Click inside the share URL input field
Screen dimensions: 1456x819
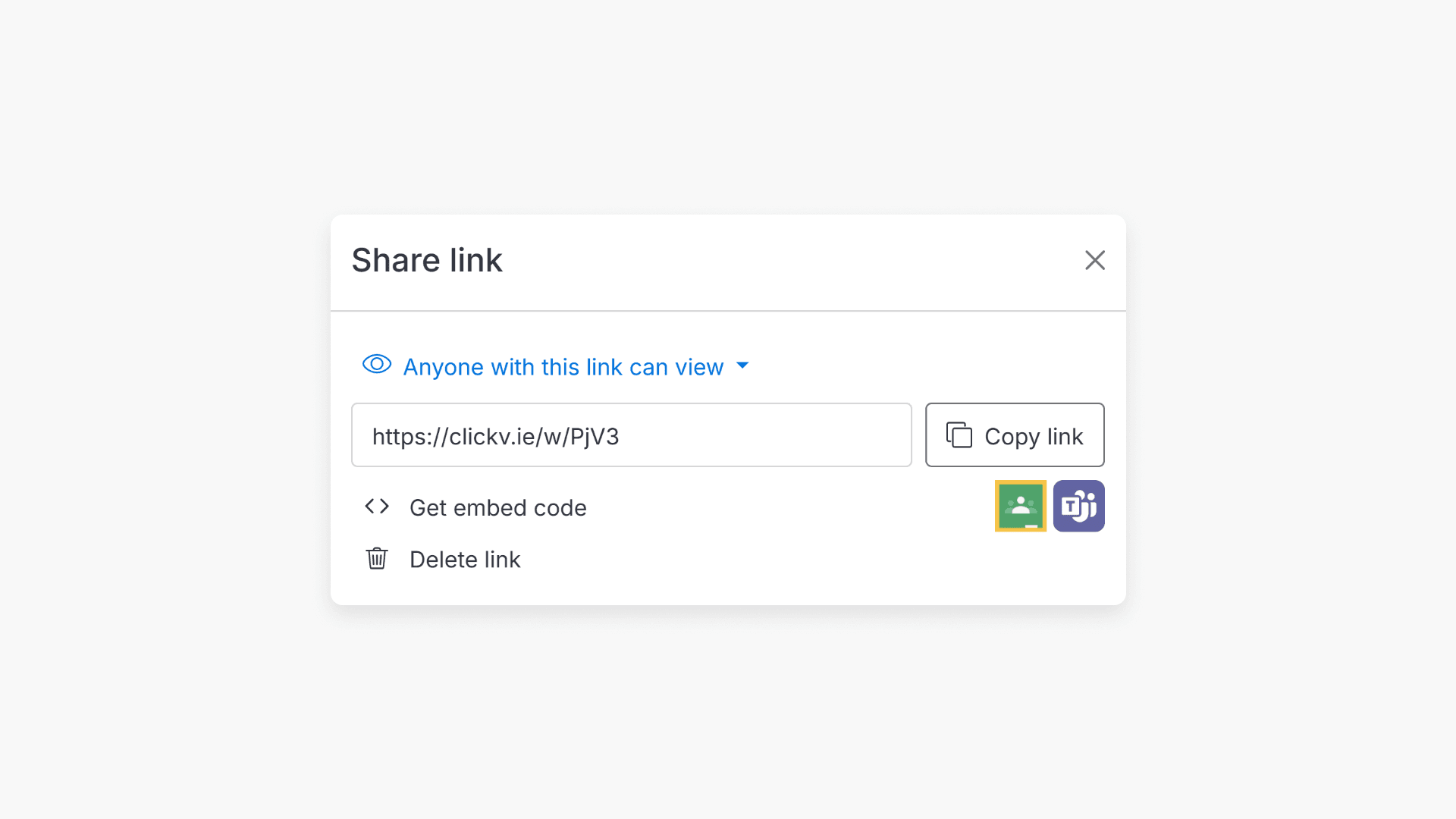pyautogui.click(x=631, y=435)
